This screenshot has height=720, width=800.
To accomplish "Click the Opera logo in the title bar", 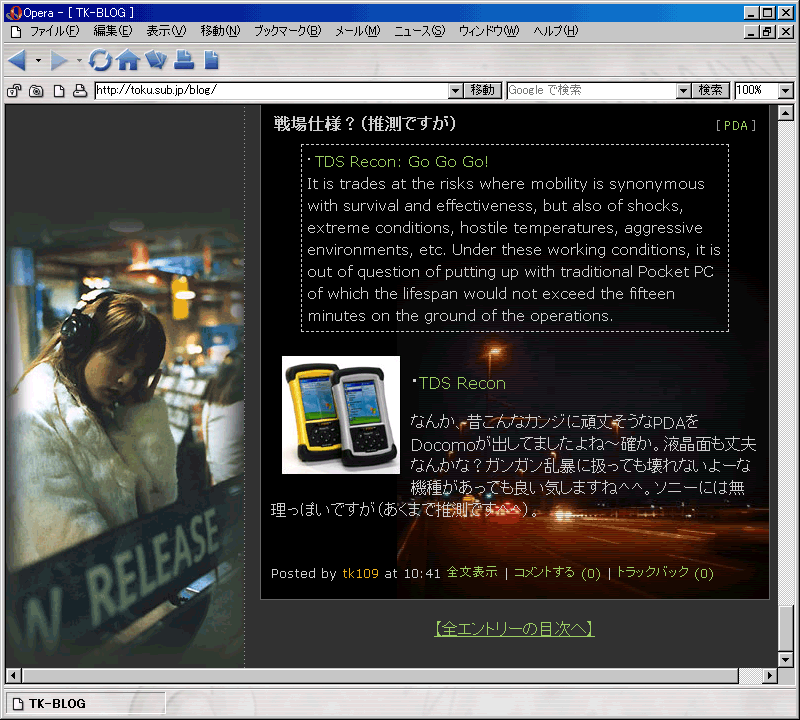I will click(14, 13).
